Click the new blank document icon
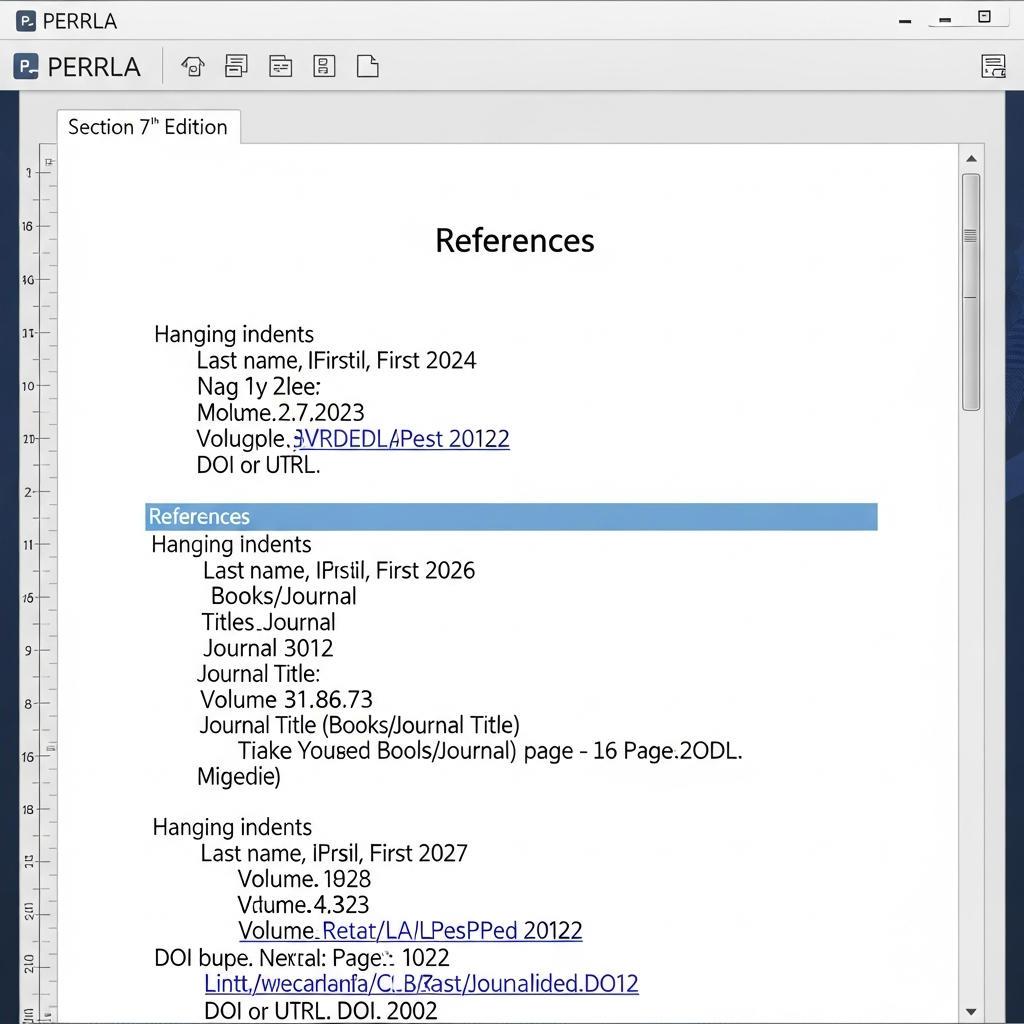 pos(367,66)
